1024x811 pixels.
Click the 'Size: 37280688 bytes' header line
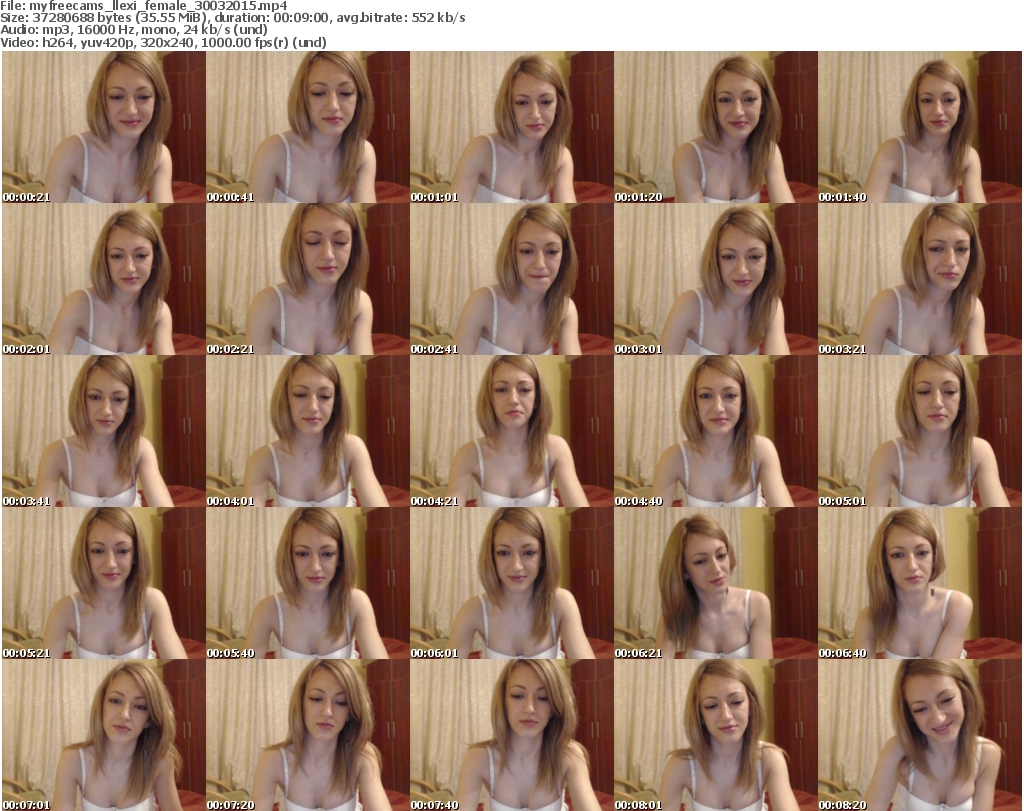pos(232,18)
